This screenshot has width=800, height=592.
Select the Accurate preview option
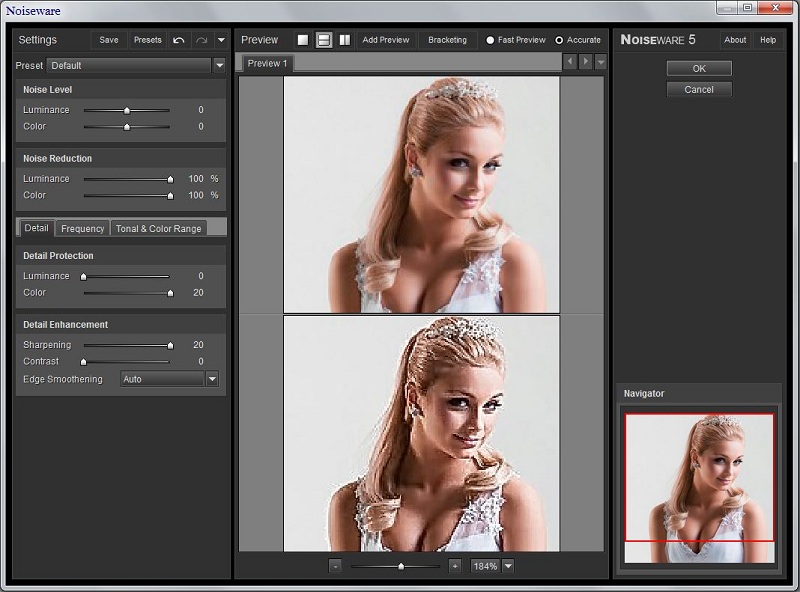[560, 40]
